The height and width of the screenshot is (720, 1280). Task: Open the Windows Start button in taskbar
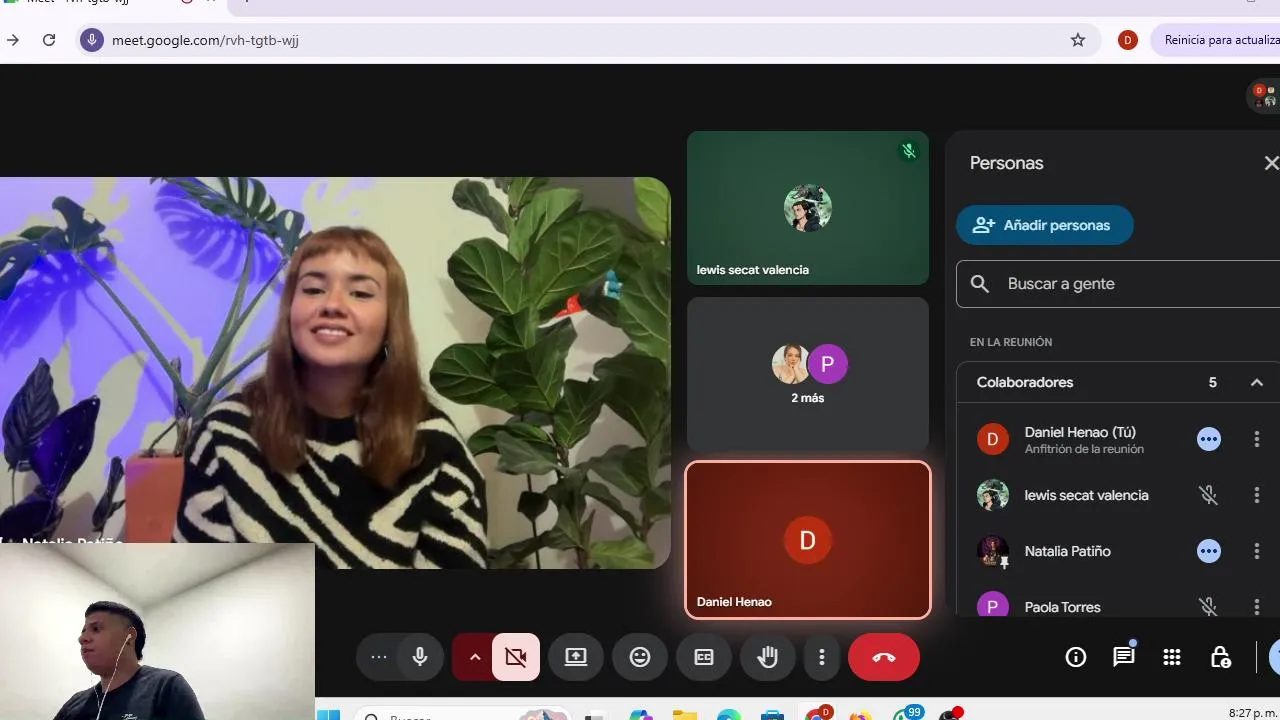(328, 715)
